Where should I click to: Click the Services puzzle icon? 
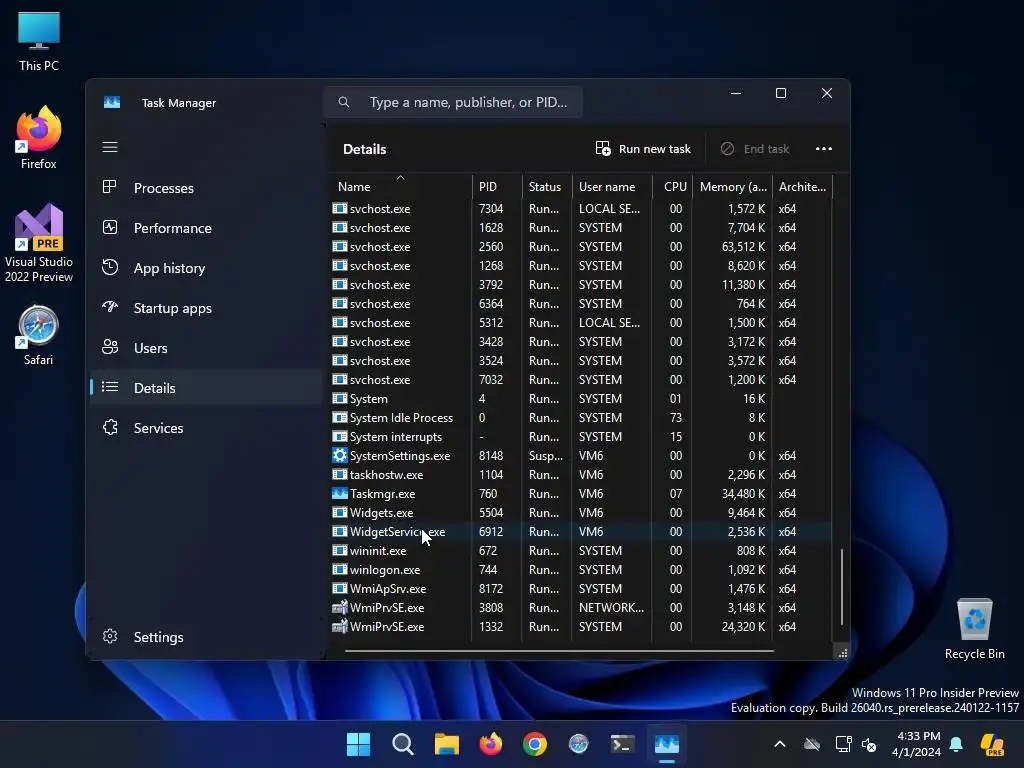click(110, 427)
